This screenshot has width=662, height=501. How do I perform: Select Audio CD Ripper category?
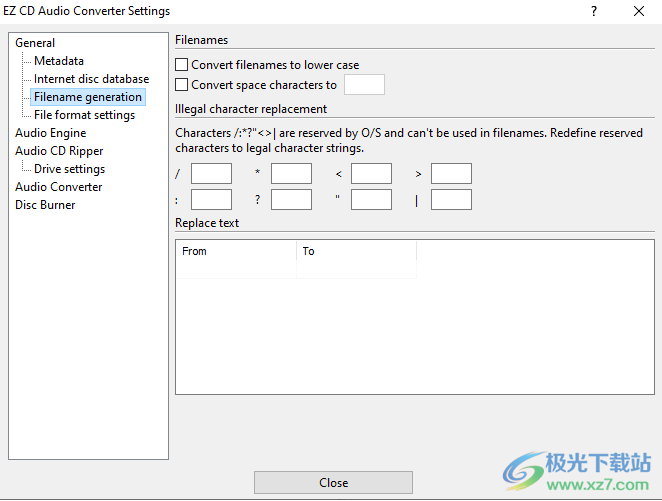(59, 151)
